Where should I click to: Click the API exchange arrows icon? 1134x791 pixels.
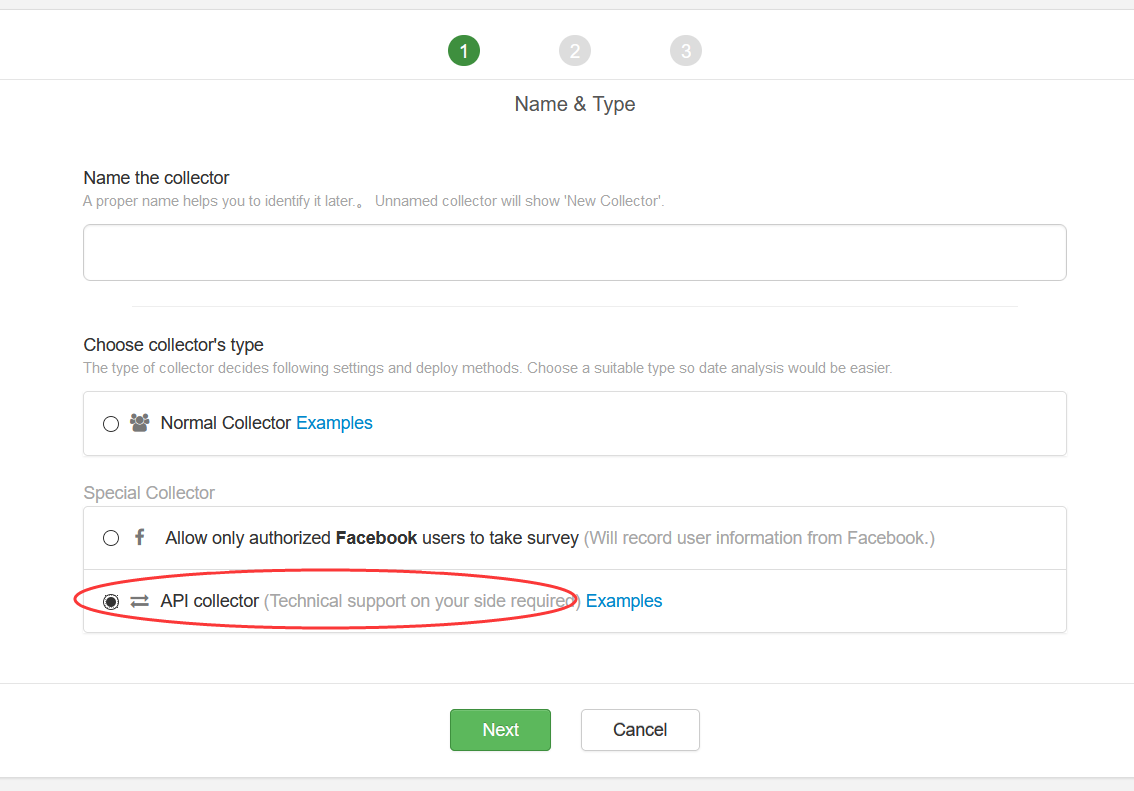click(x=139, y=601)
